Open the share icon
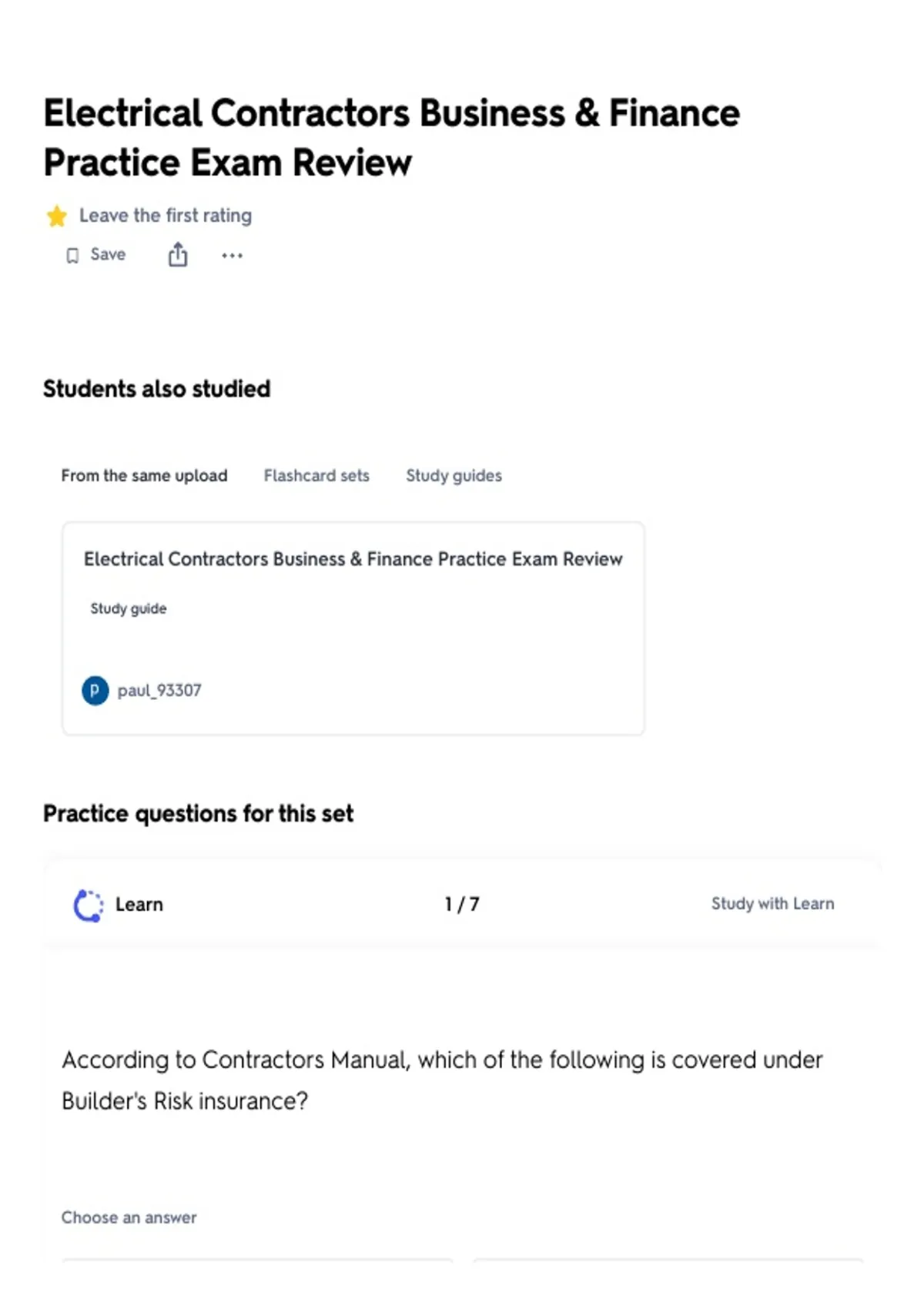 pos(178,255)
